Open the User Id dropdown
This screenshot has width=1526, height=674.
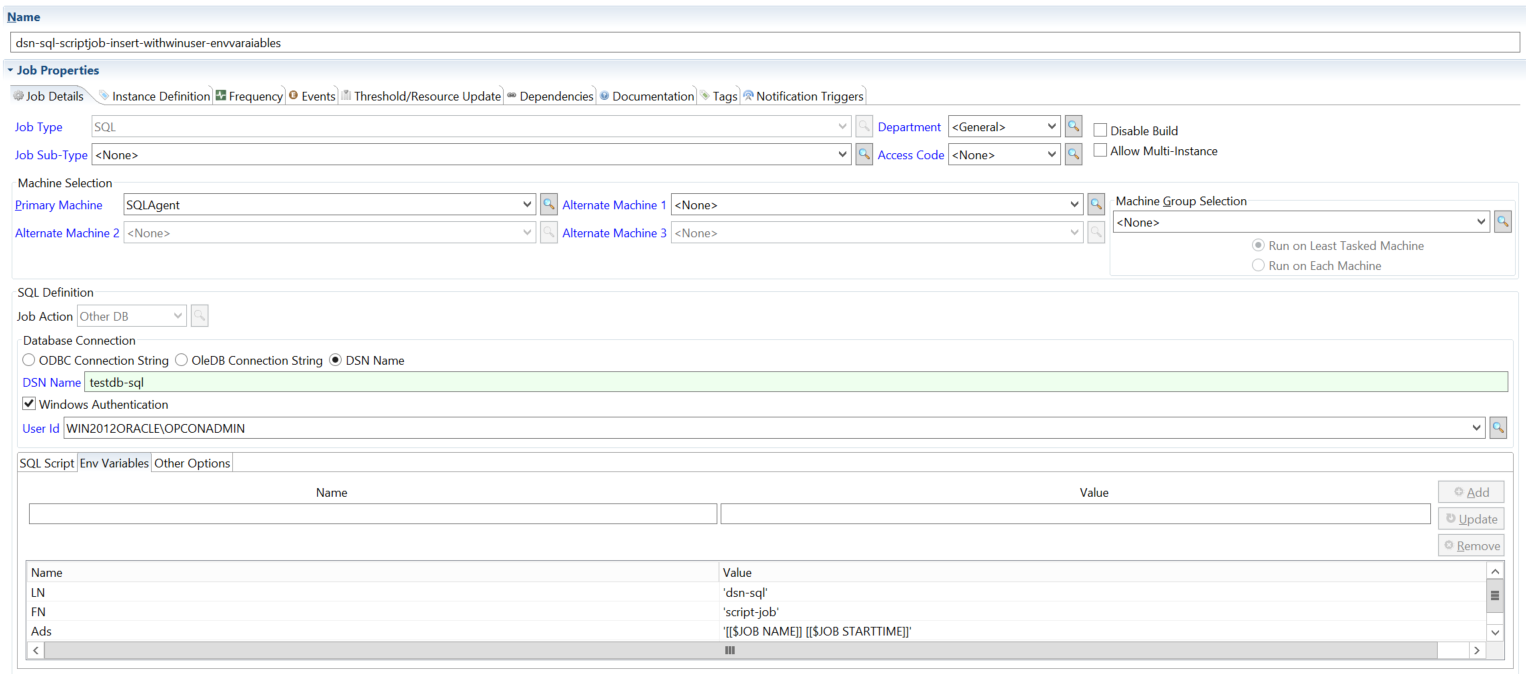[1477, 428]
